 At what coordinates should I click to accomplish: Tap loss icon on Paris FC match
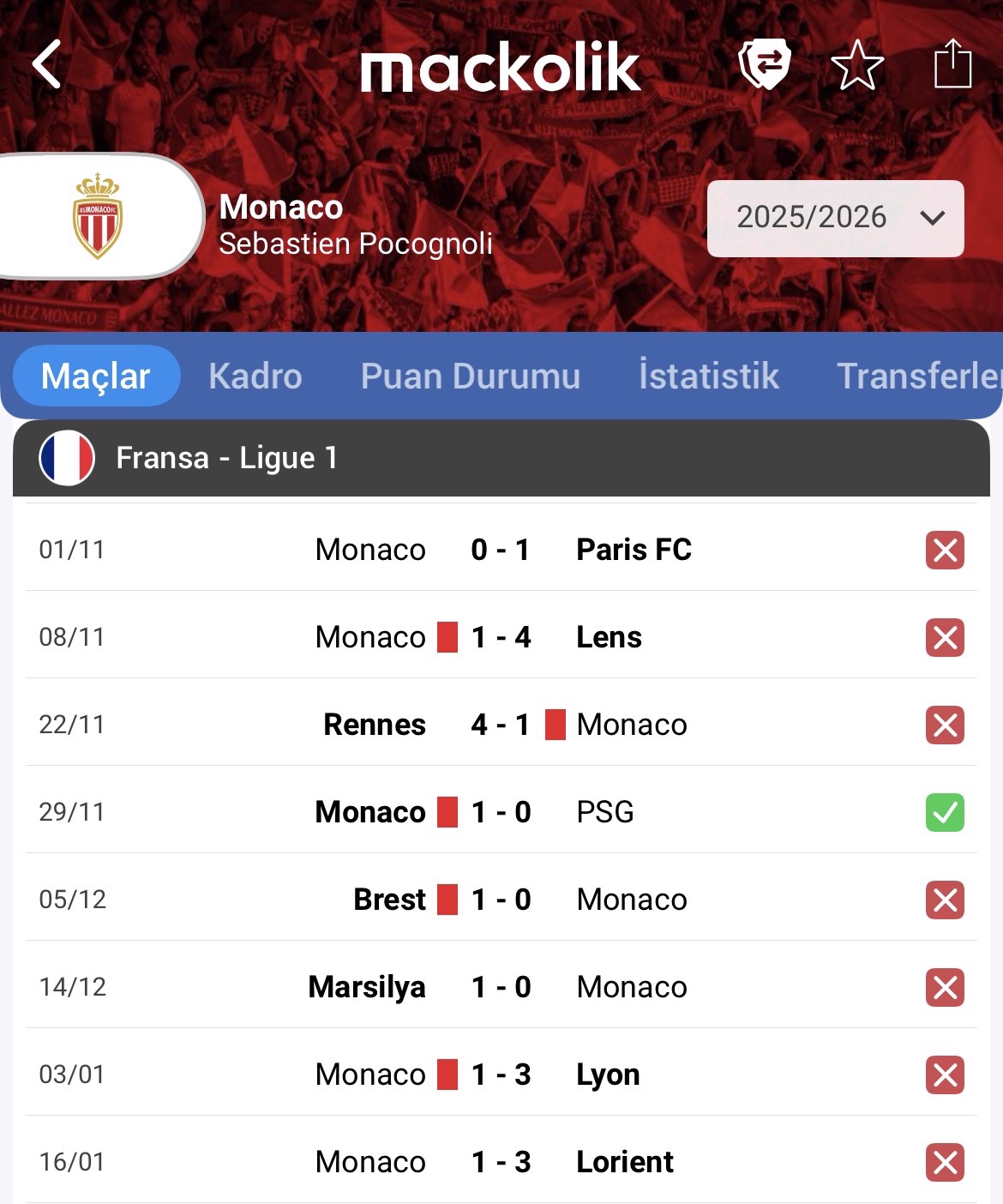pos(945,551)
